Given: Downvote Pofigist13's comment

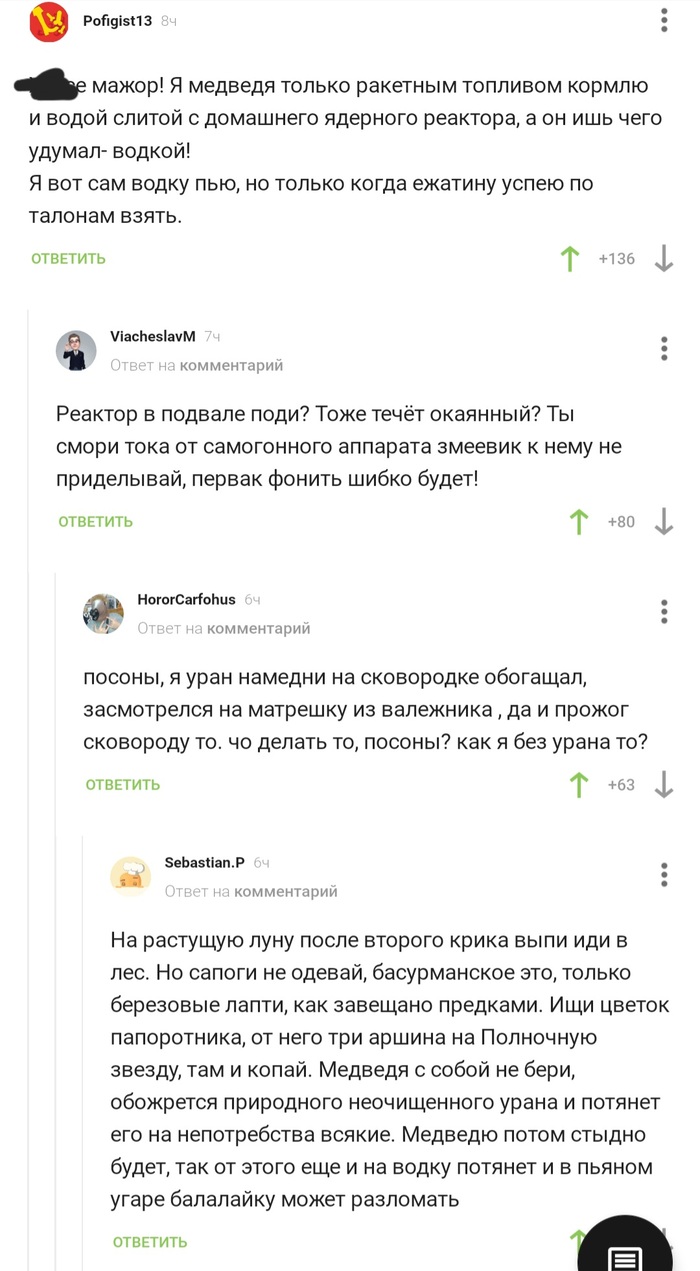Looking at the screenshot, I should click(x=663, y=259).
